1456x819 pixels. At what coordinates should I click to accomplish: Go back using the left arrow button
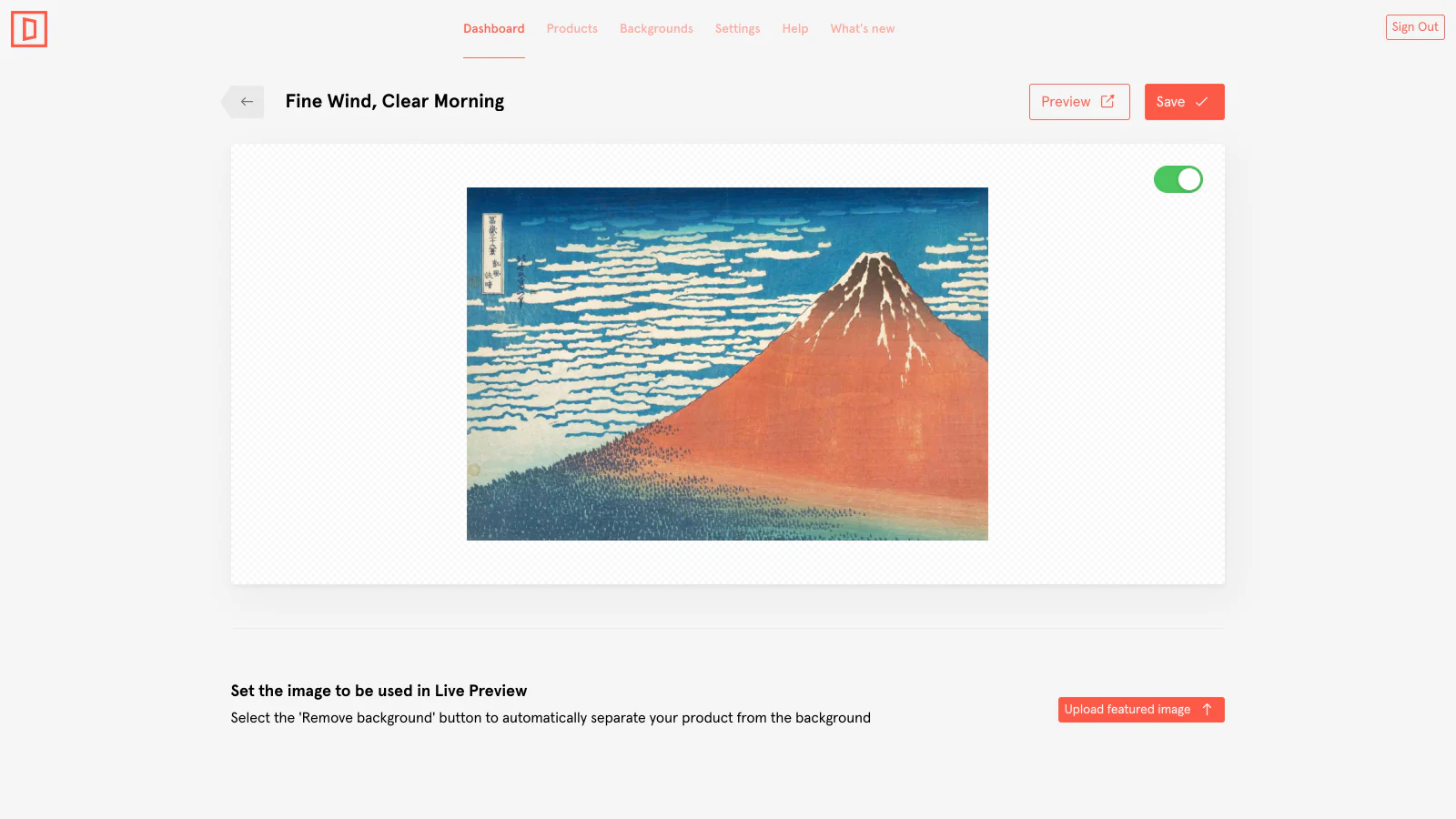click(243, 102)
